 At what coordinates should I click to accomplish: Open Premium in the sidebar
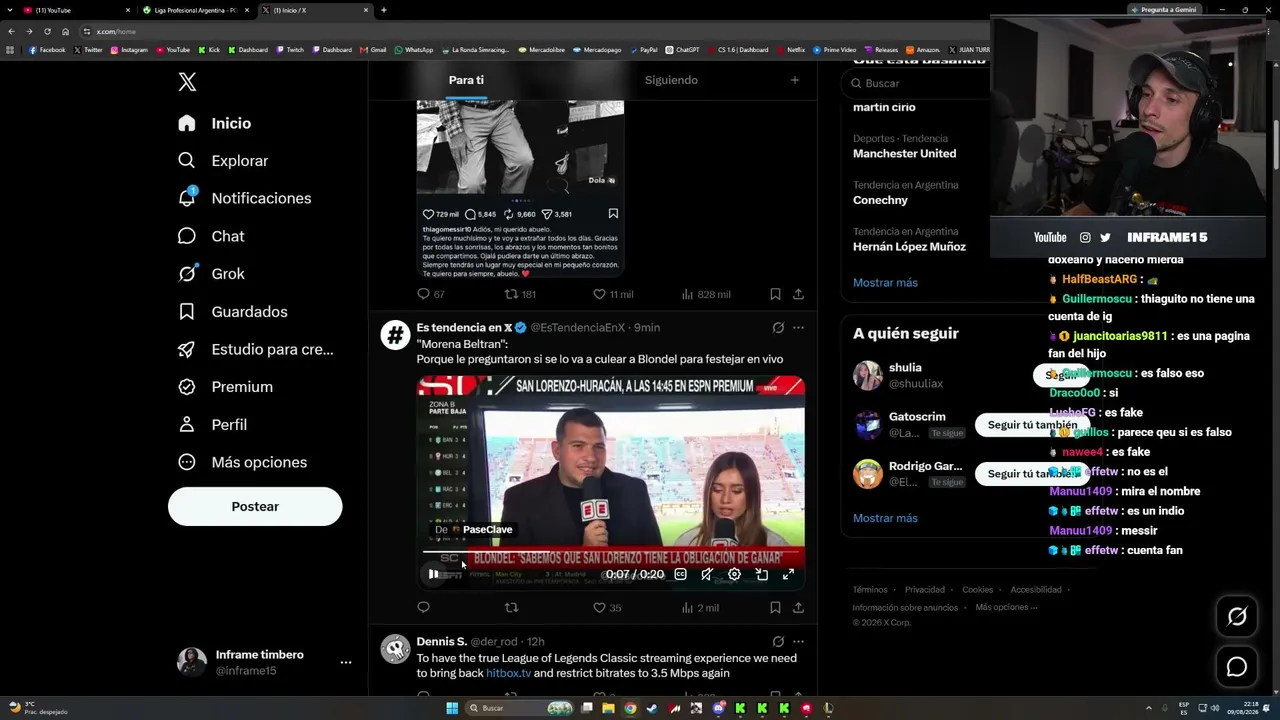(x=225, y=387)
